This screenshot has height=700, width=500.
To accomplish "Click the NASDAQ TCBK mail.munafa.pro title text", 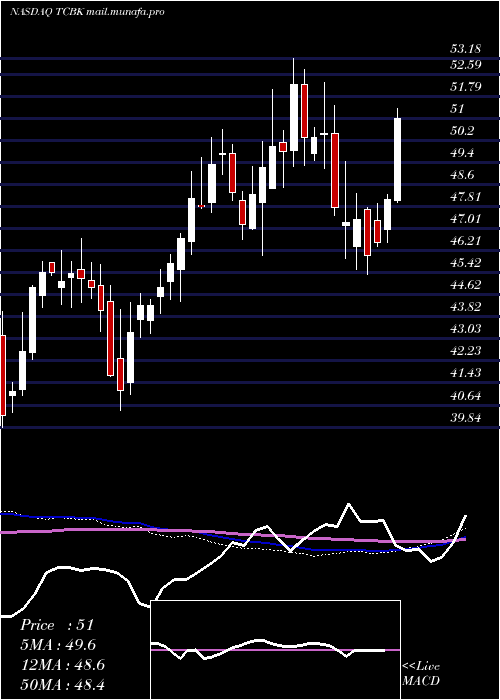I will click(87, 12).
